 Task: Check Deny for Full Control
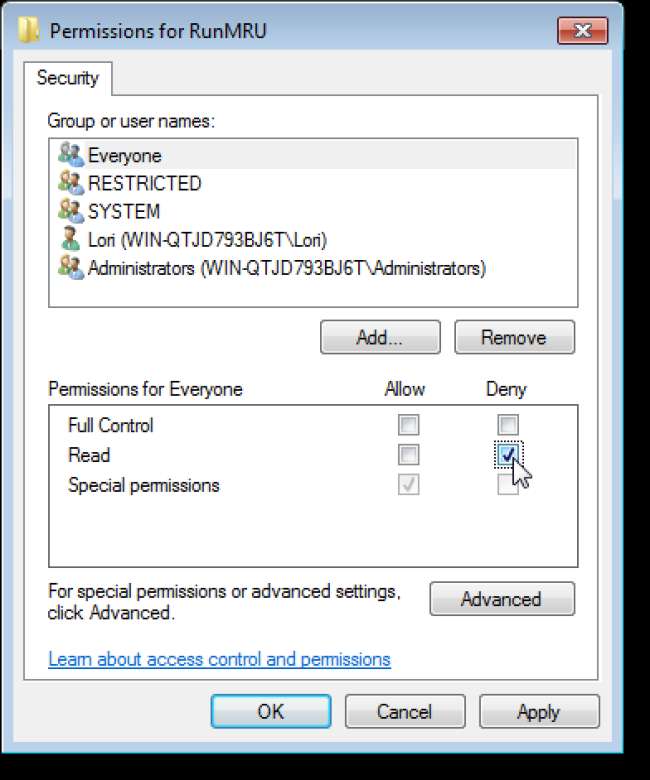pyautogui.click(x=508, y=425)
